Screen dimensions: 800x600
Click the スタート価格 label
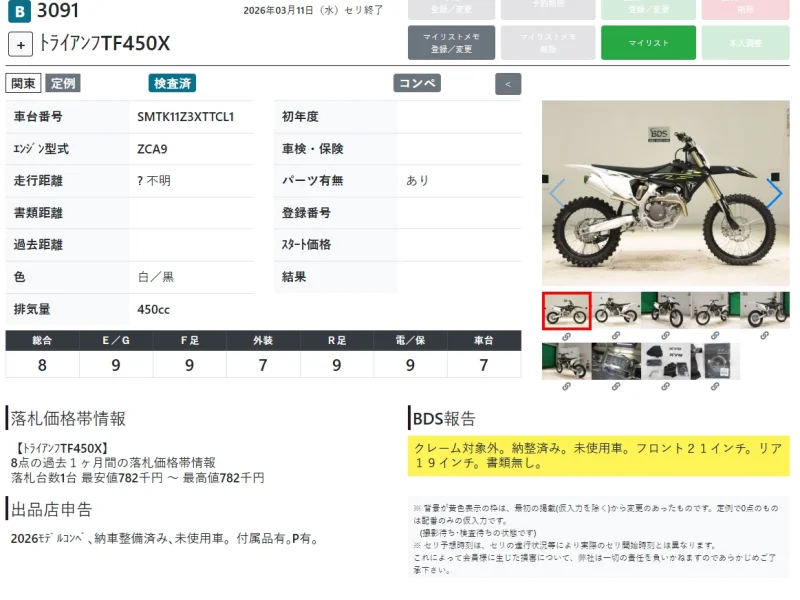(x=306, y=245)
